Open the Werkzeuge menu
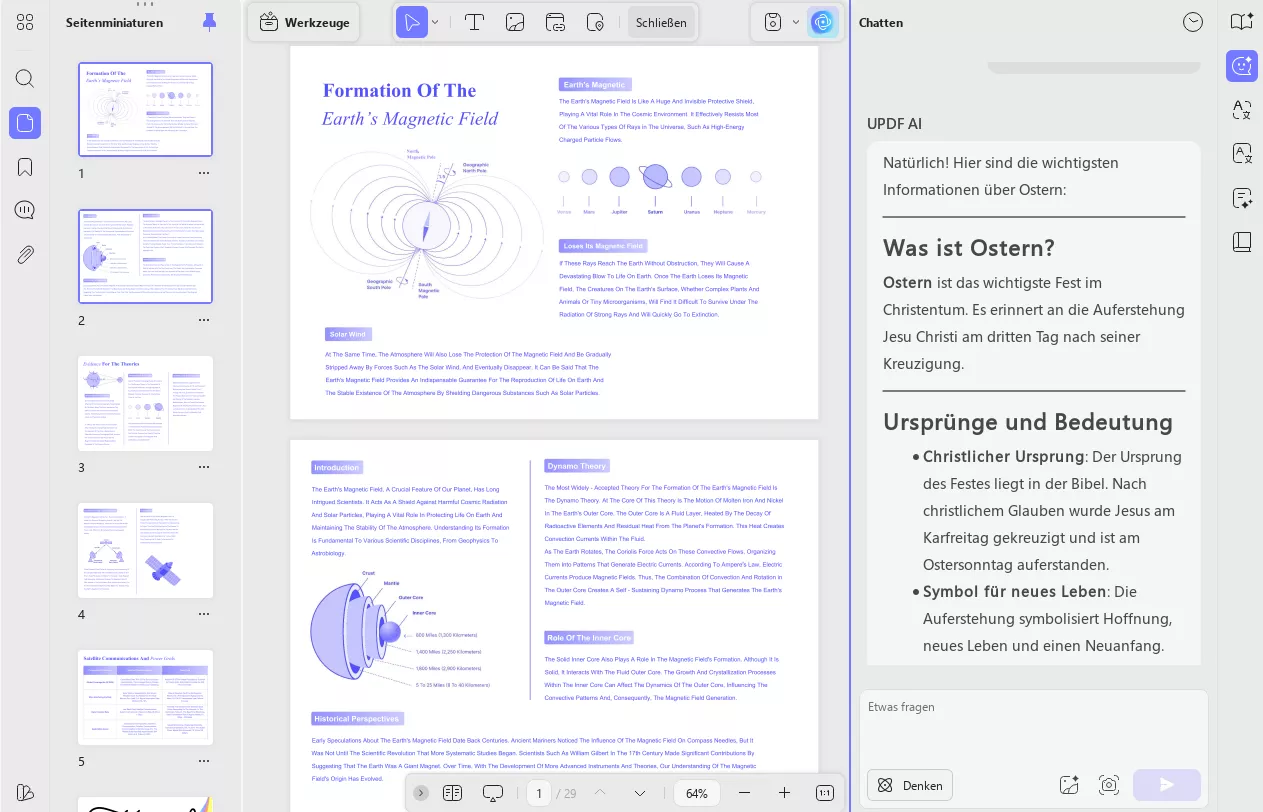Screen dimensions: 1263x812 (x=304, y=22)
